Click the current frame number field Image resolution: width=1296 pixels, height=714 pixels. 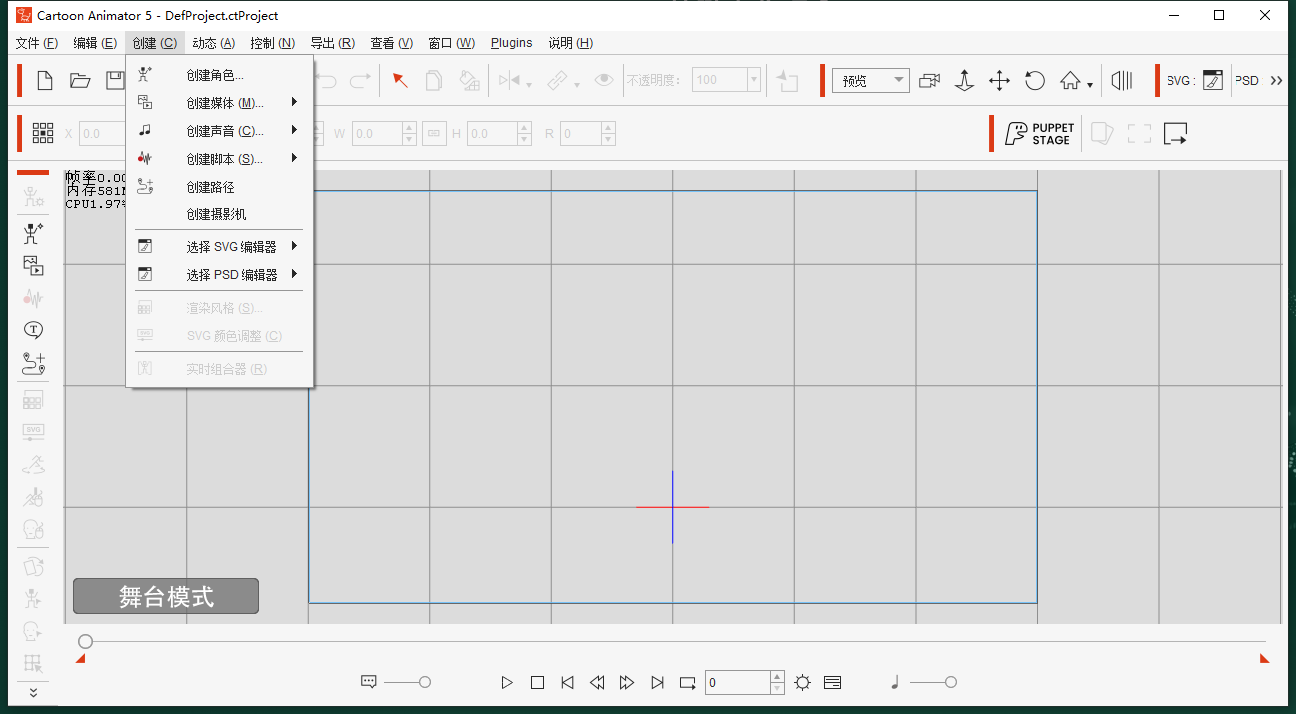pos(738,683)
